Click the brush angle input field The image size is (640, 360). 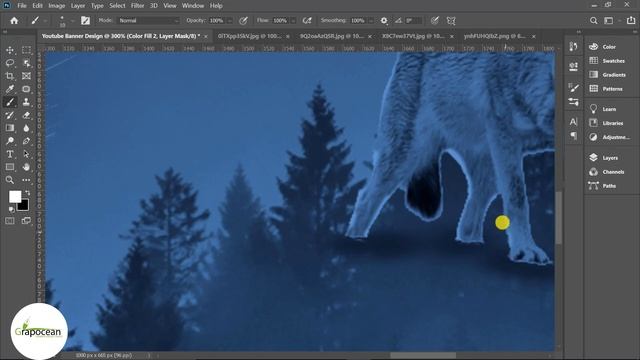(x=413, y=20)
